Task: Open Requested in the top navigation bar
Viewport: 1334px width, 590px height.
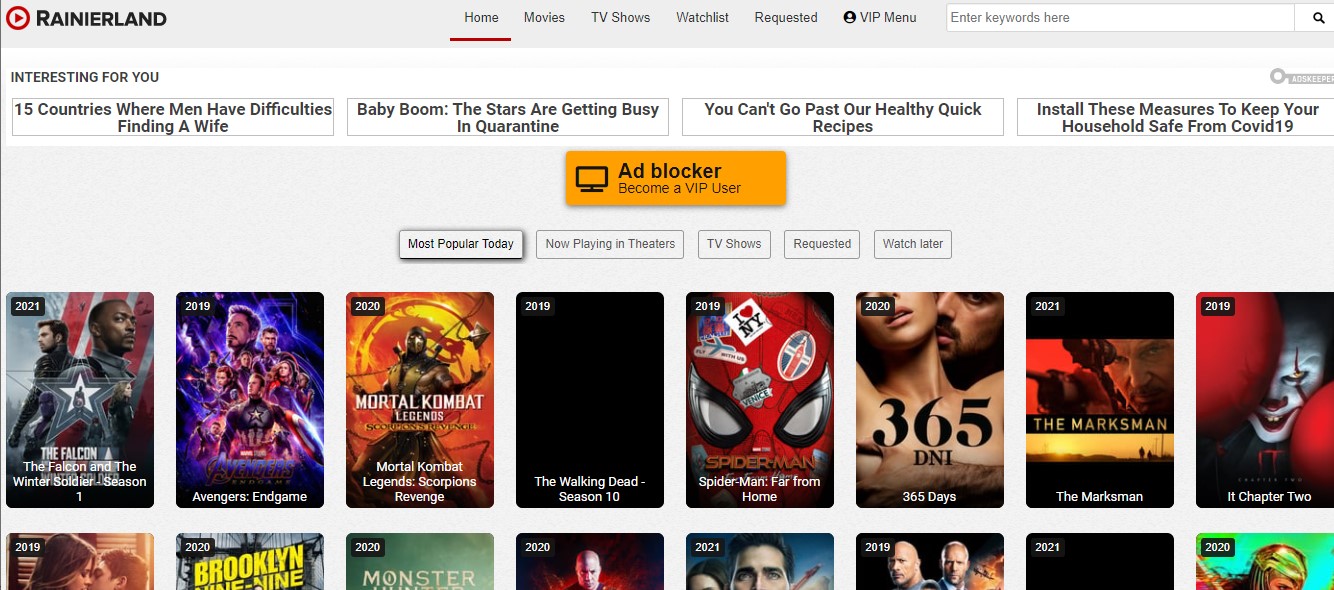Action: 786,18
